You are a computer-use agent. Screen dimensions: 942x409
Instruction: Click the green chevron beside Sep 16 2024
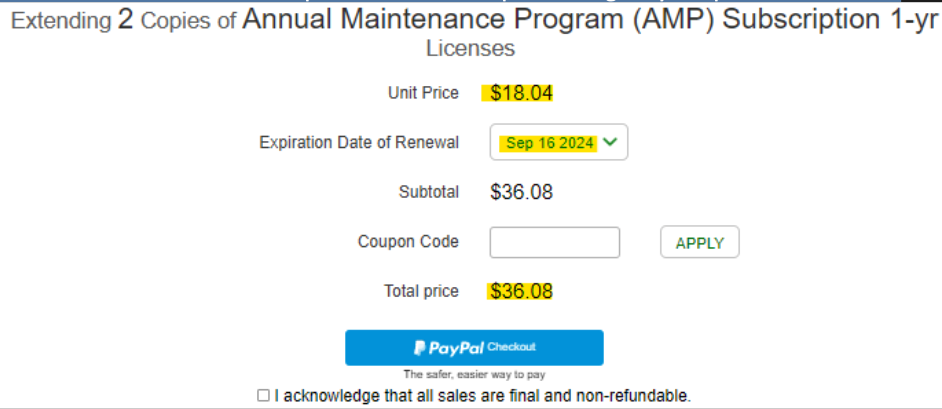click(610, 142)
